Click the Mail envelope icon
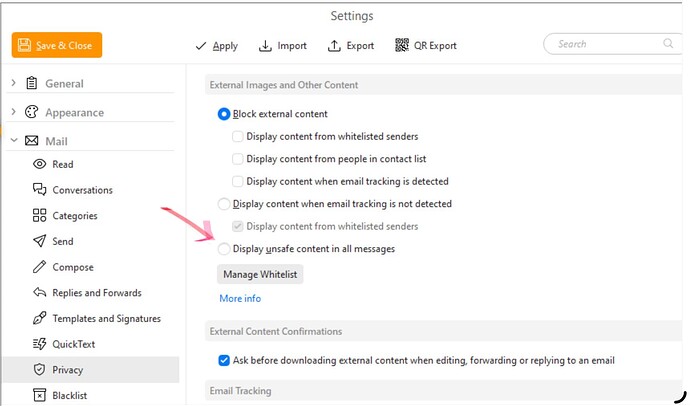 click(x=31, y=141)
